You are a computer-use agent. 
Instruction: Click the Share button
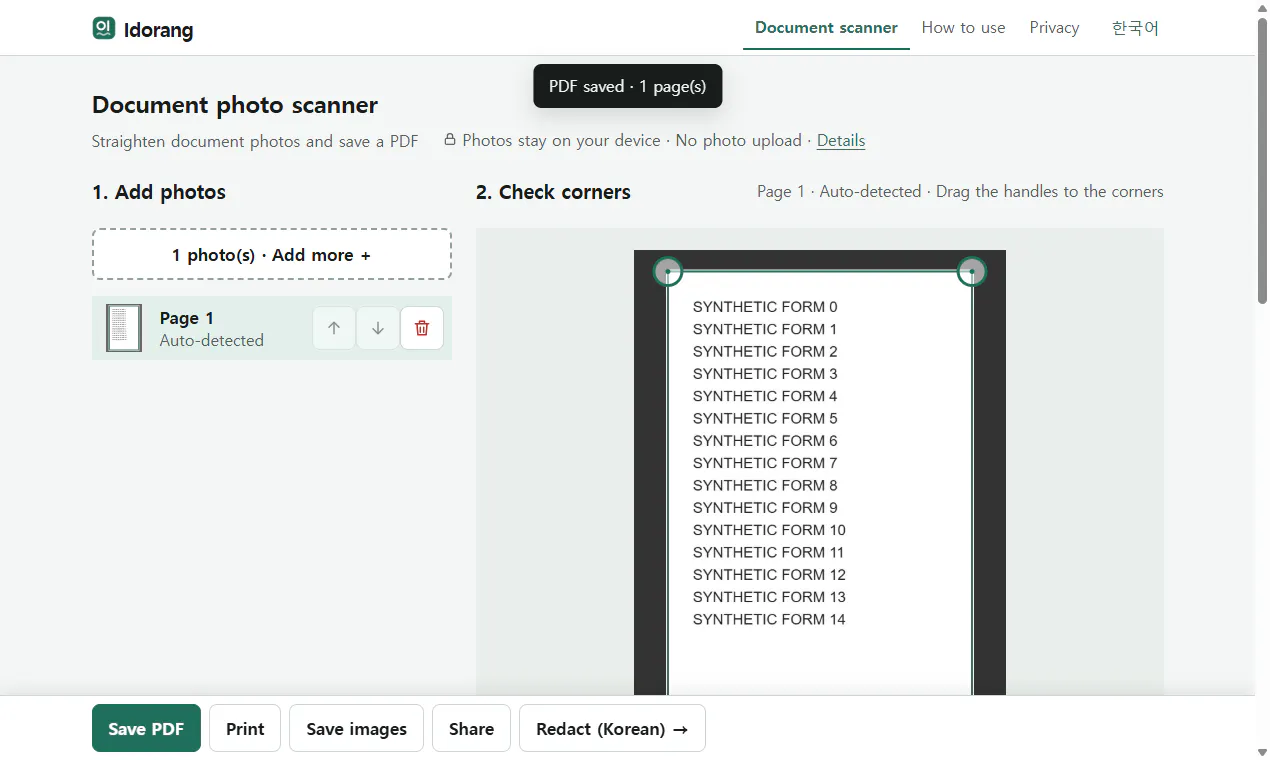tap(471, 728)
